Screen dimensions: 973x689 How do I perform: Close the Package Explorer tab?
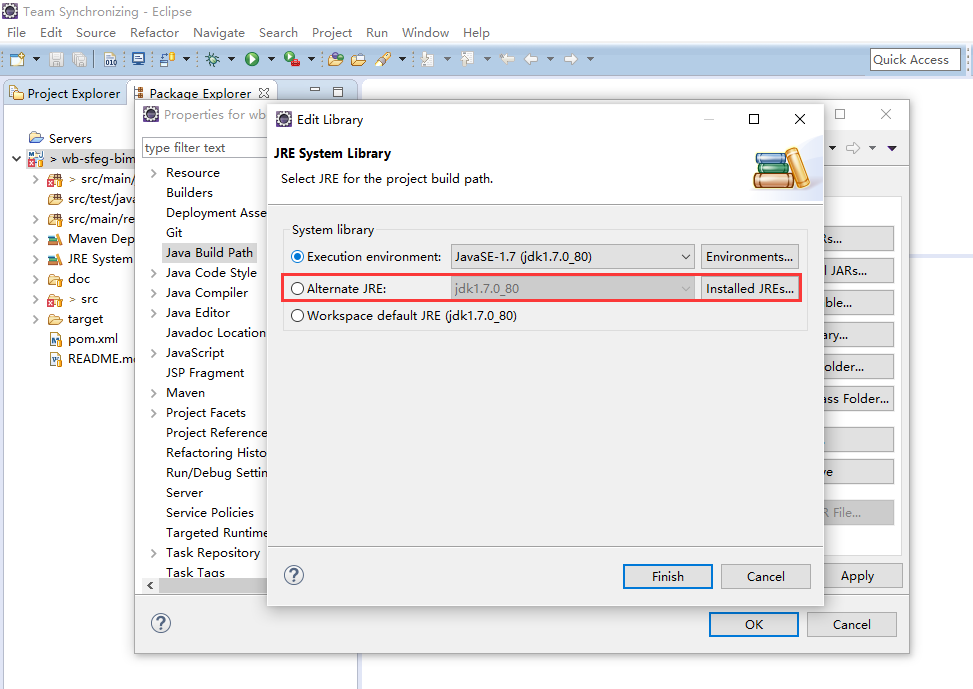[264, 92]
